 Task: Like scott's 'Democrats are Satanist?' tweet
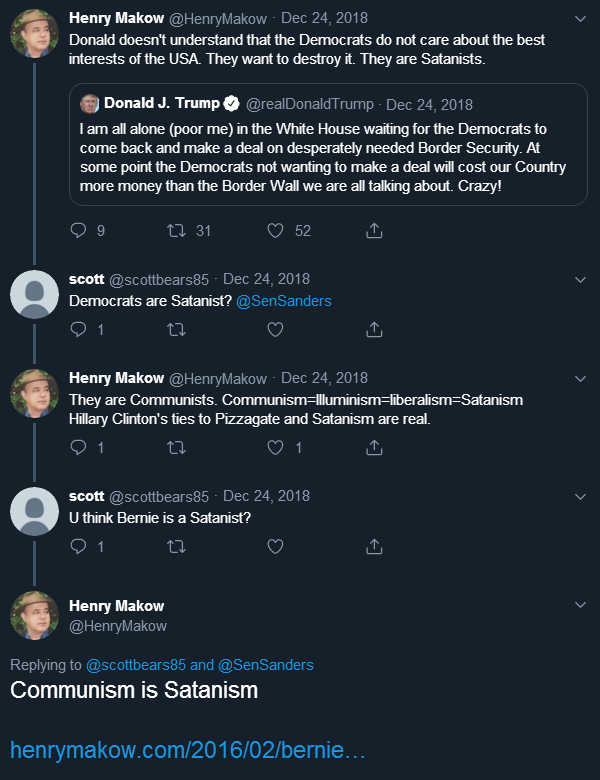[276, 329]
